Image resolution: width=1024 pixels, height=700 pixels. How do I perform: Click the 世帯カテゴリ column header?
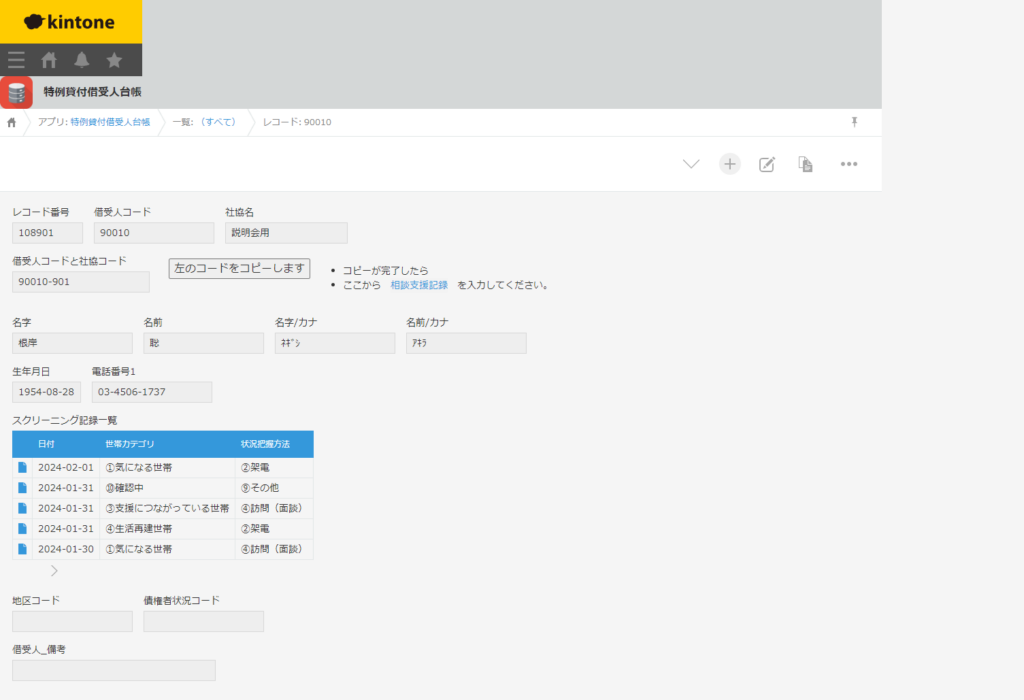(130, 444)
